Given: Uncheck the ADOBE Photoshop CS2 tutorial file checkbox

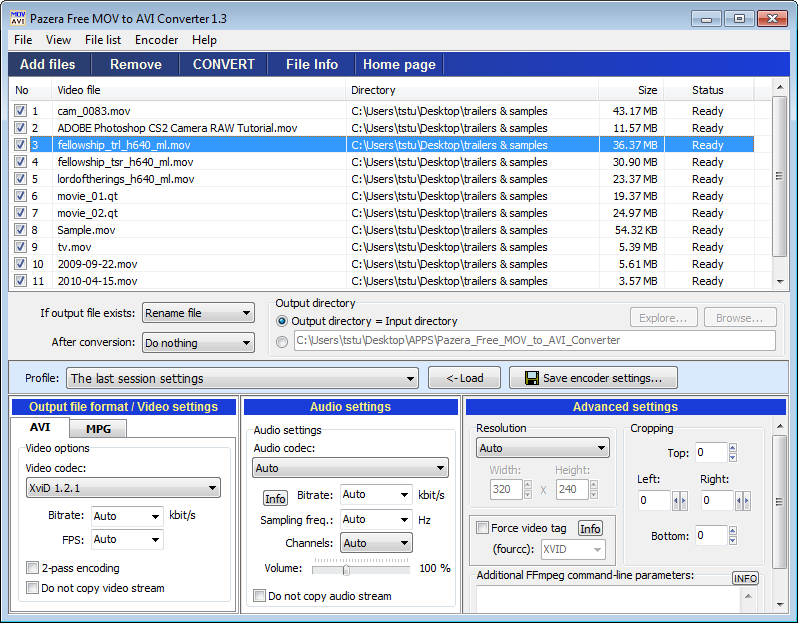Looking at the screenshot, I should click(x=20, y=127).
